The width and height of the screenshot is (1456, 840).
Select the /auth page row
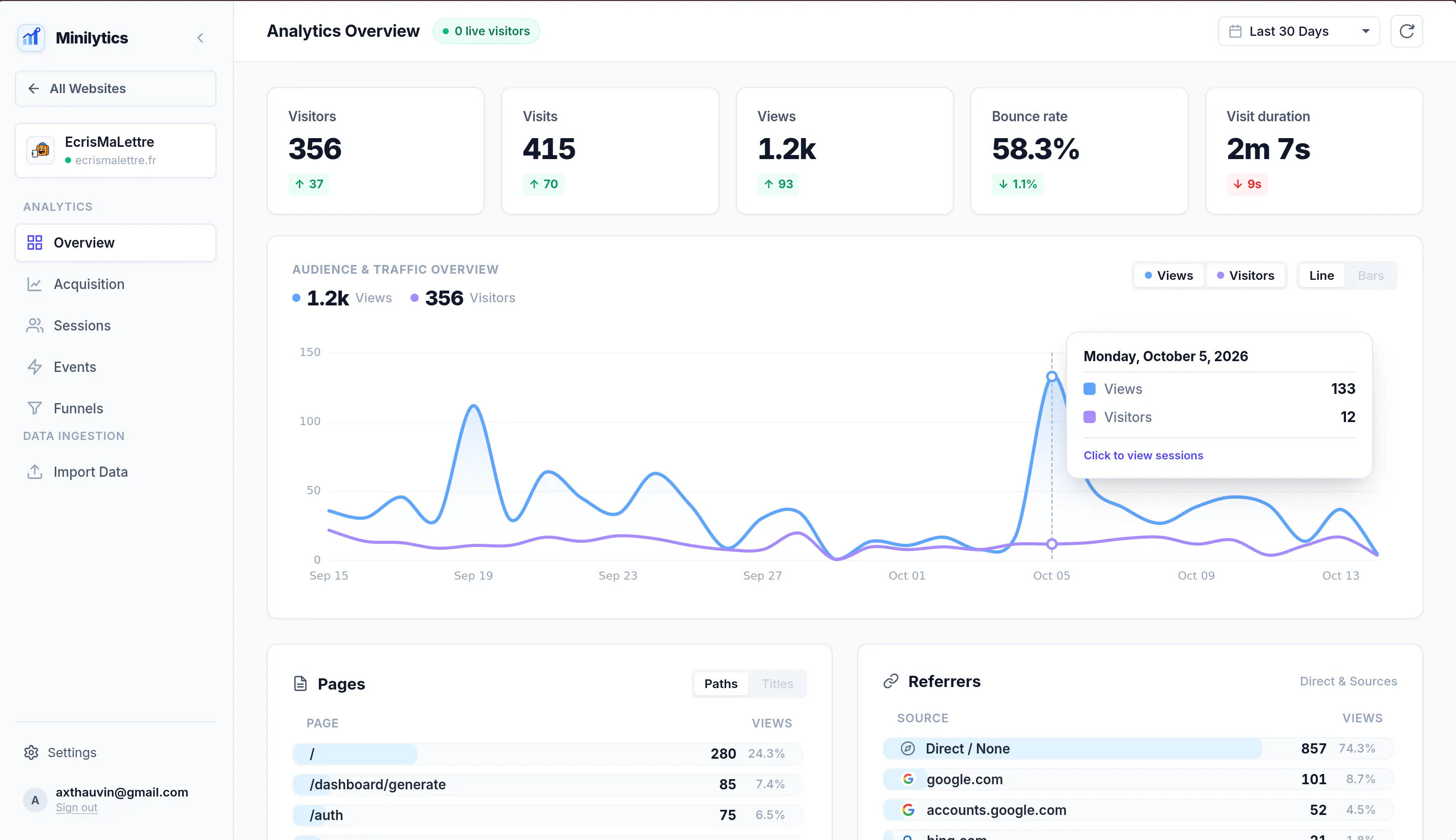[547, 814]
